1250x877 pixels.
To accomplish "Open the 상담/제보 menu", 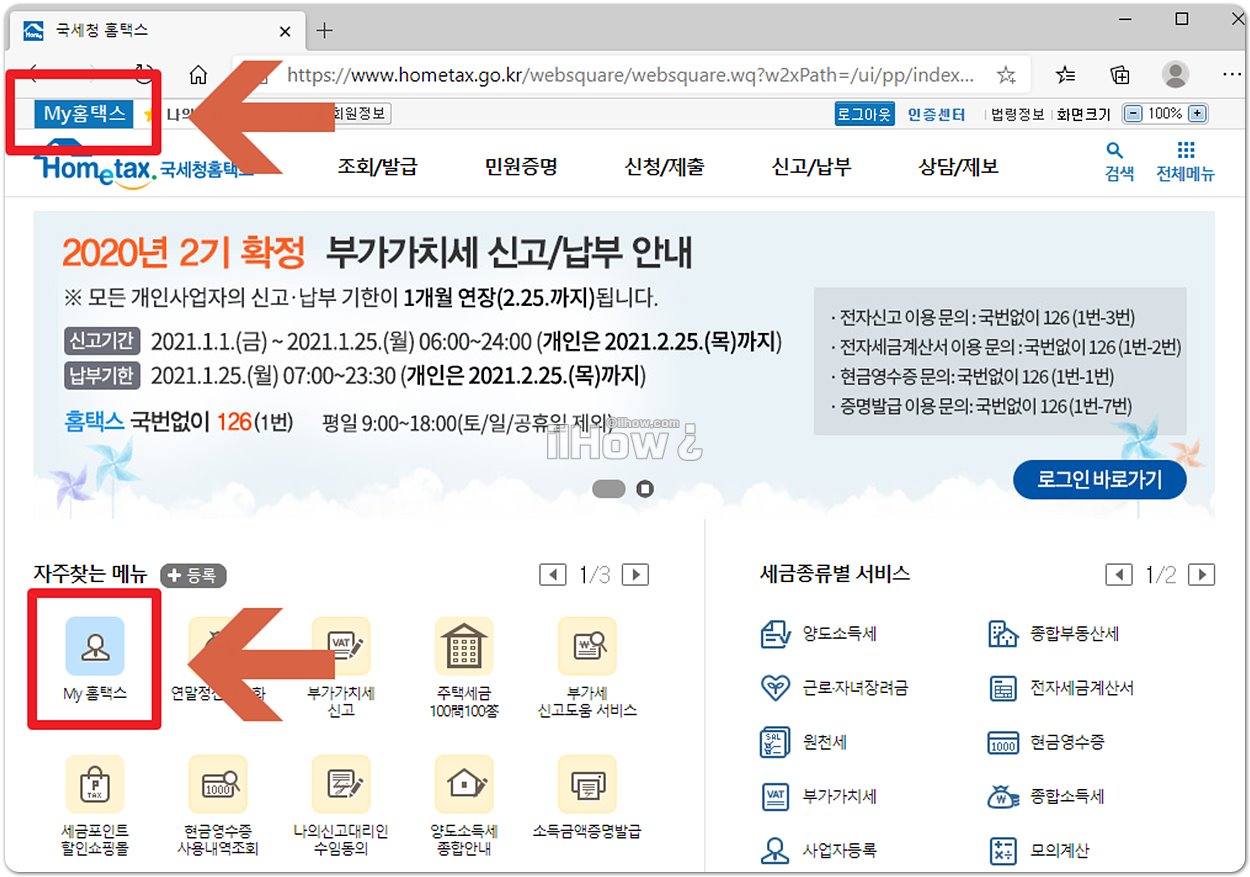I will (958, 167).
